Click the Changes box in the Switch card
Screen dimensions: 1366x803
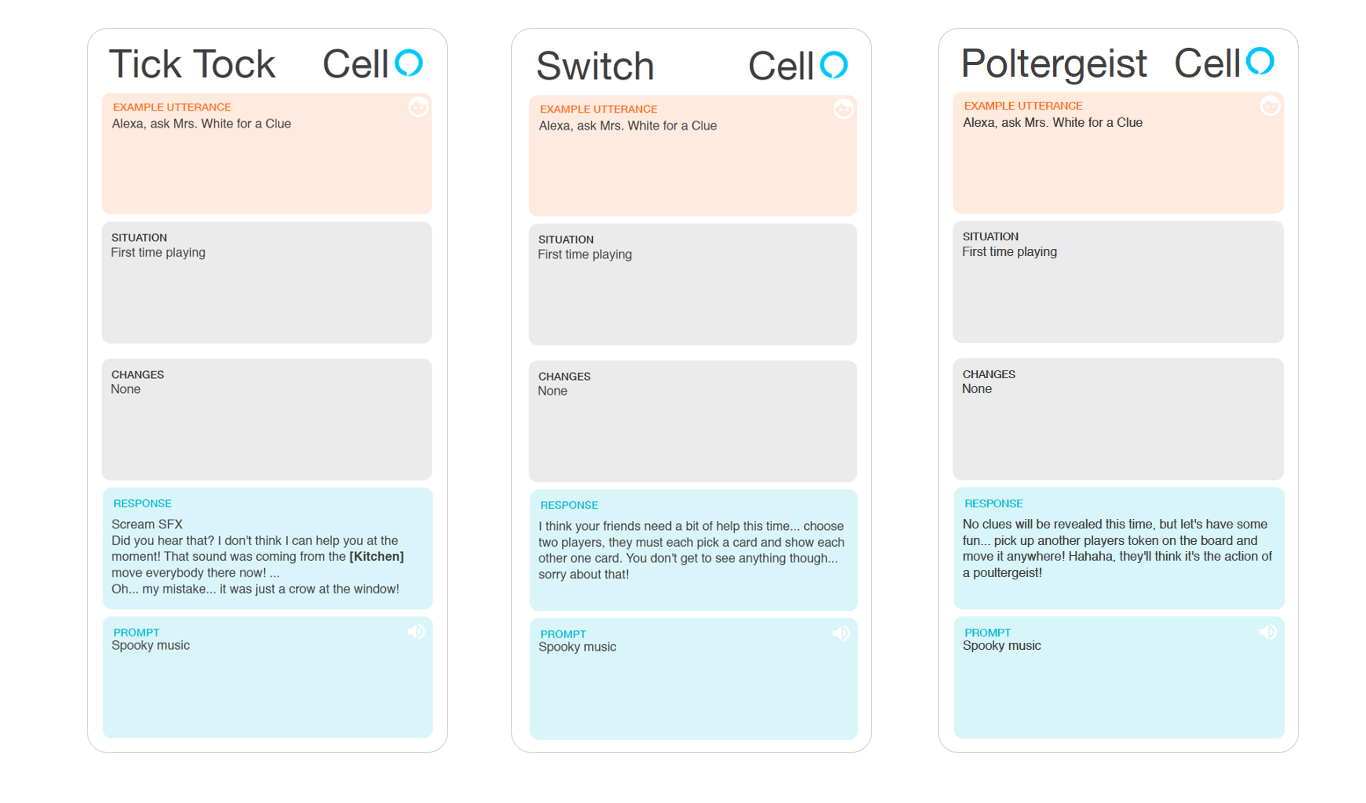[x=693, y=421]
